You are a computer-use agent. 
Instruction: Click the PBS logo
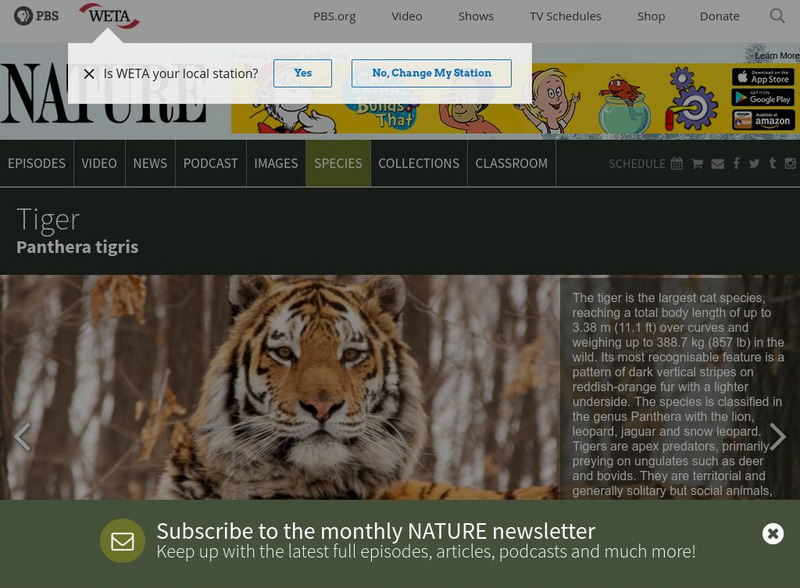[x=36, y=16]
